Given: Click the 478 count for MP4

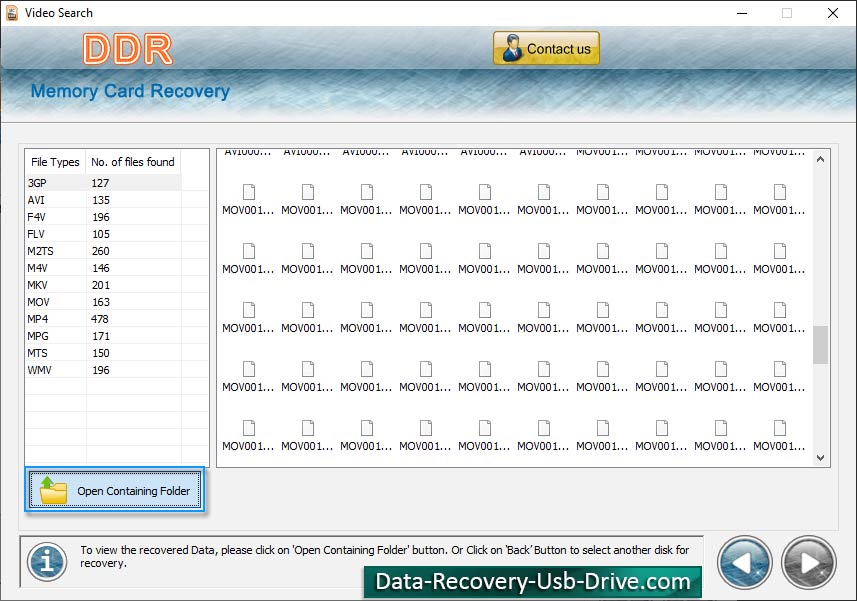Looking at the screenshot, I should coord(100,319).
